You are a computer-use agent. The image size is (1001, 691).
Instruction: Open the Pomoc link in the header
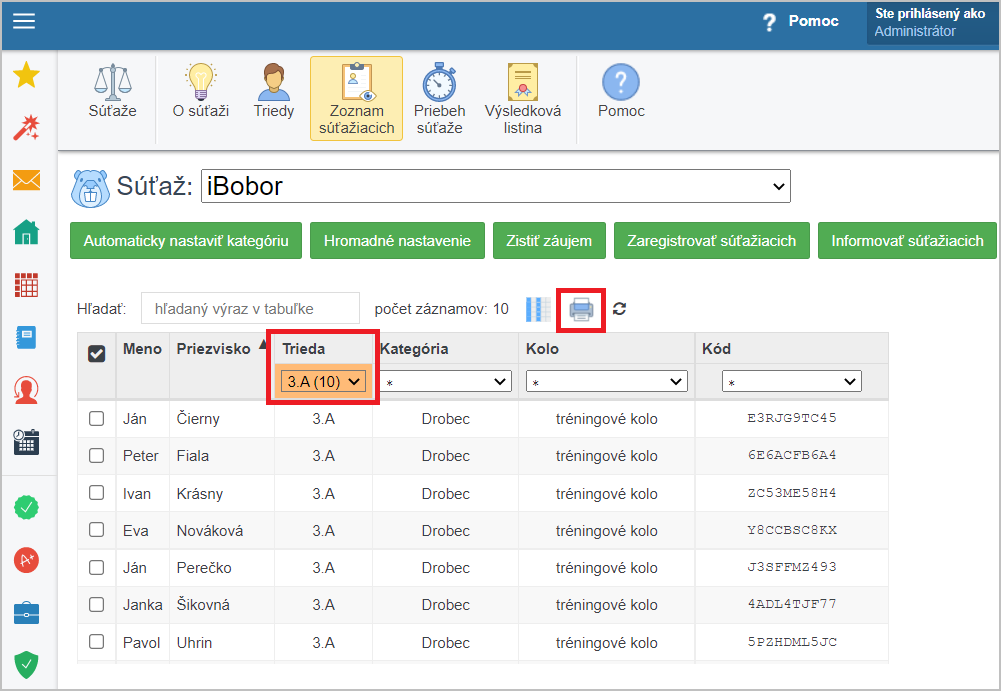tap(813, 21)
